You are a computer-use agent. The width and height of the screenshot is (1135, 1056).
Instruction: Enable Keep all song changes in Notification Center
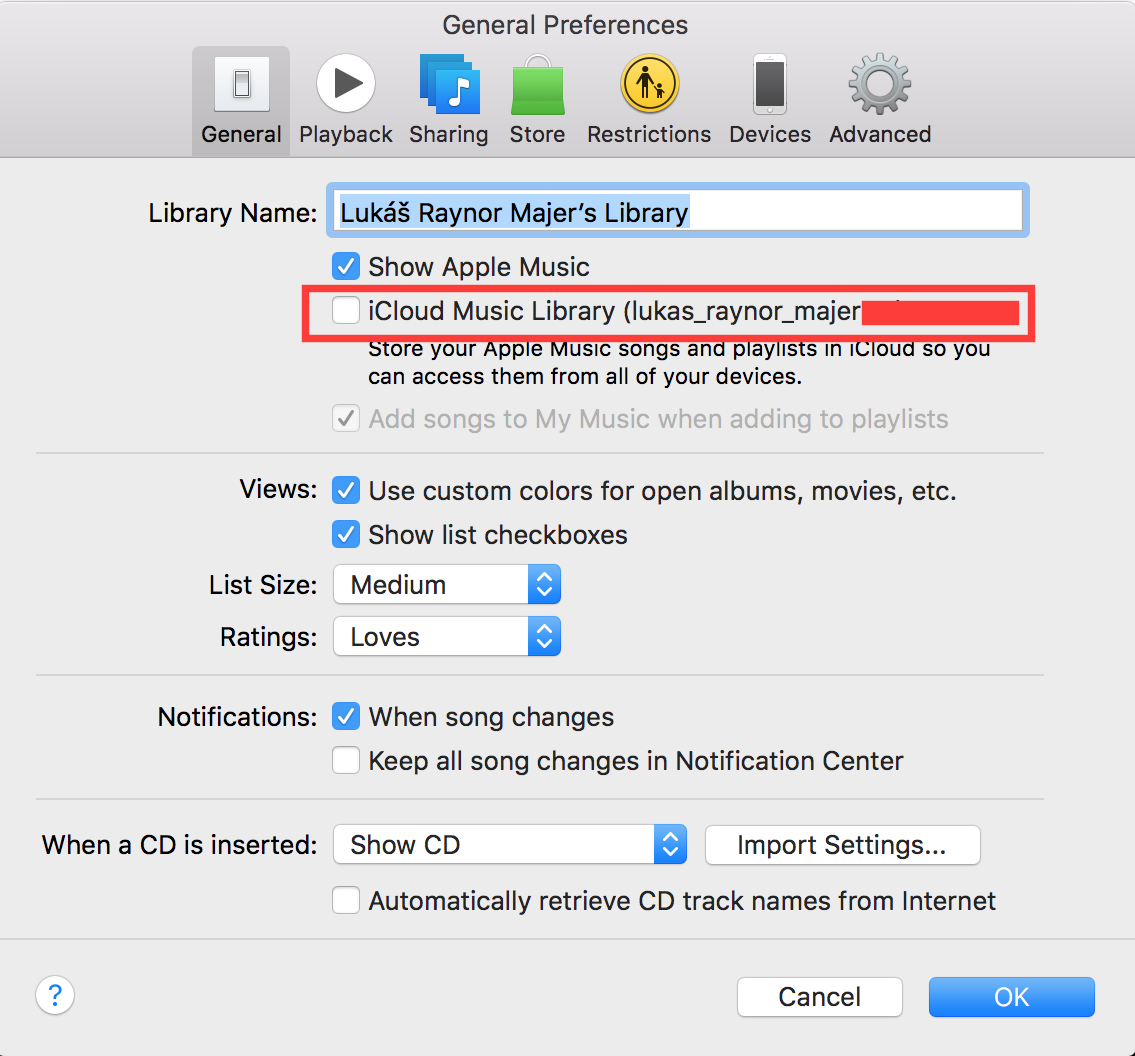click(346, 761)
